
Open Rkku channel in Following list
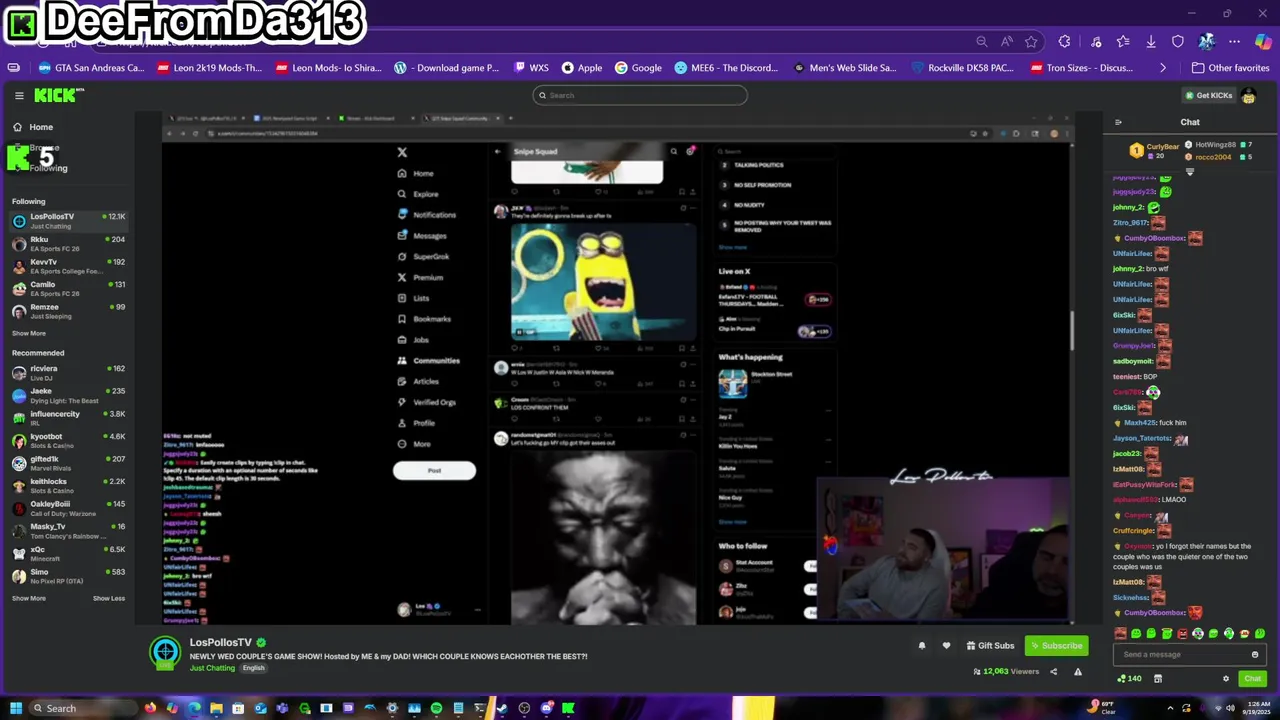(68, 243)
